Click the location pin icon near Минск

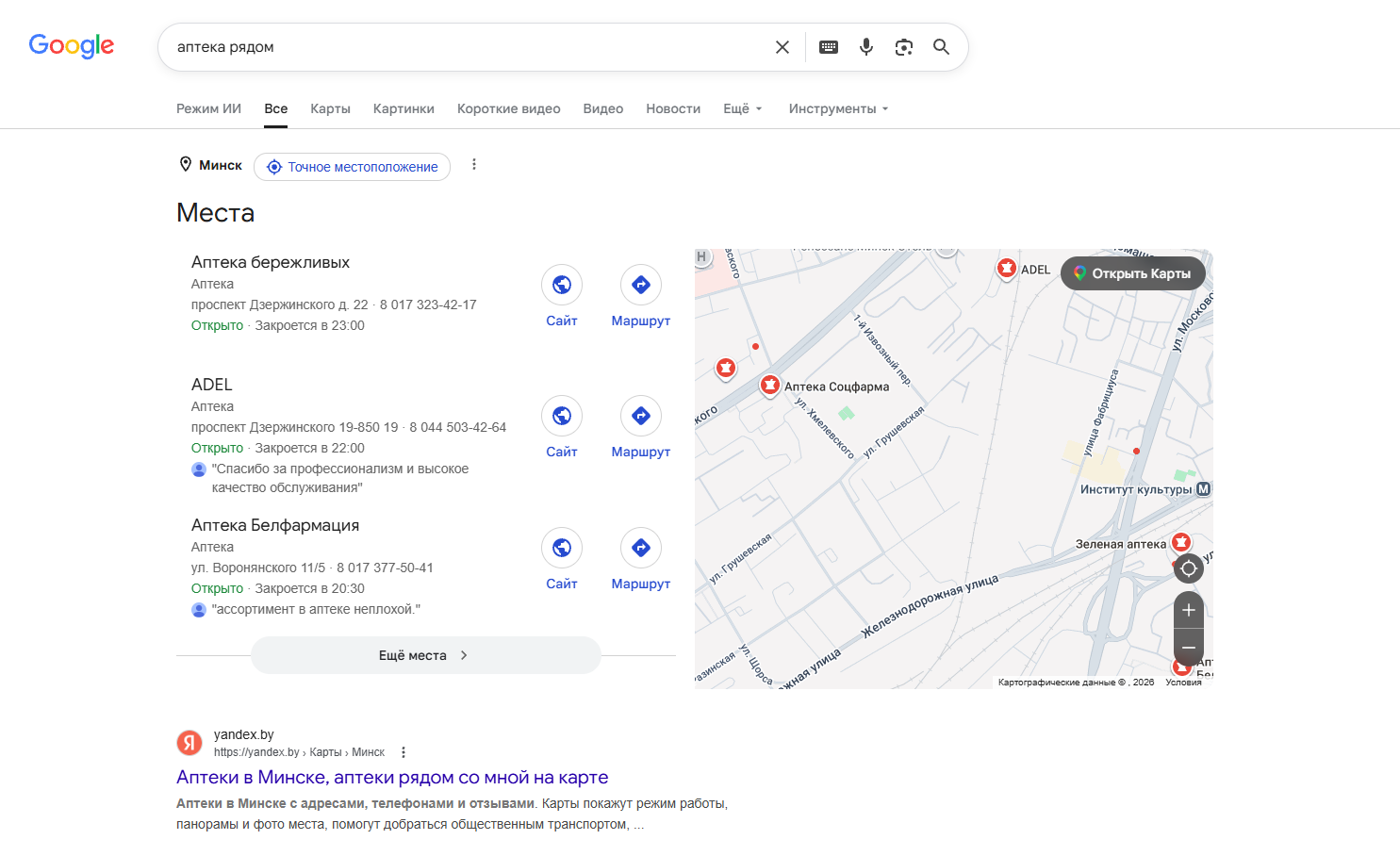tap(186, 164)
